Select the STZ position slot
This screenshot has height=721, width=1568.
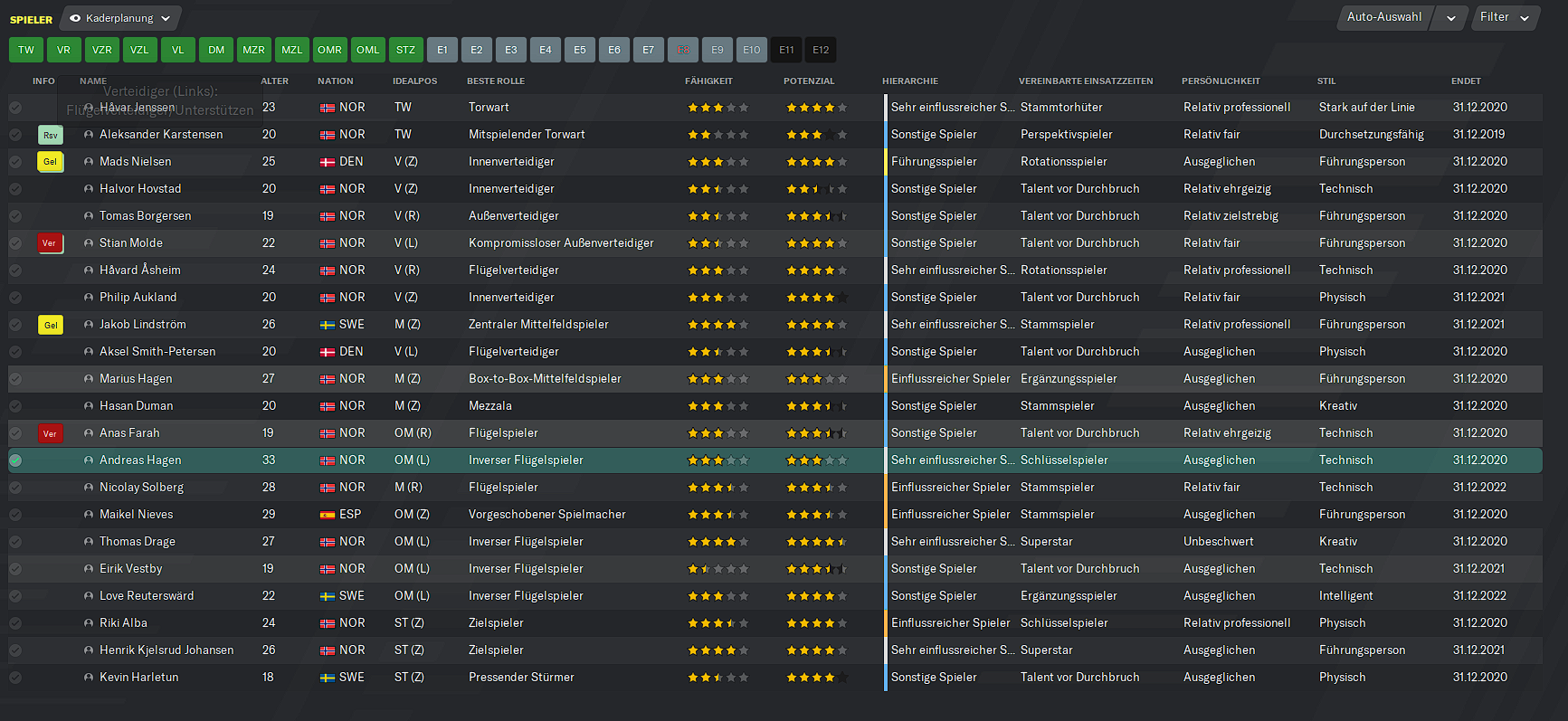click(406, 50)
